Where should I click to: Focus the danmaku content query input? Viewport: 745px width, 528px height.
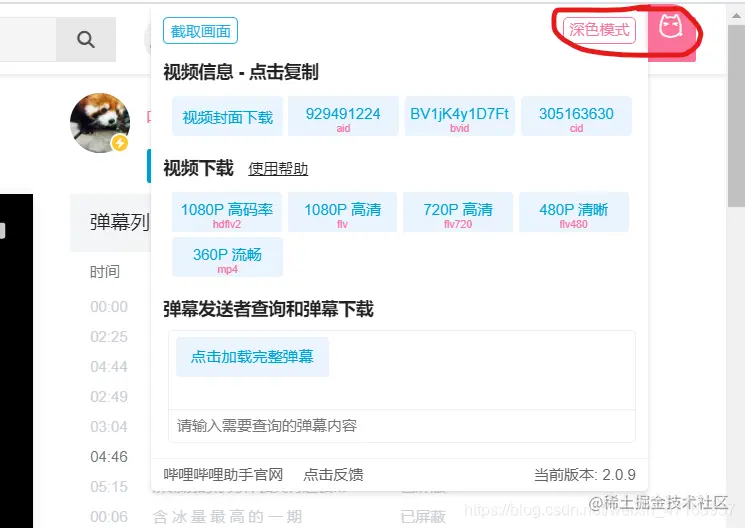401,425
